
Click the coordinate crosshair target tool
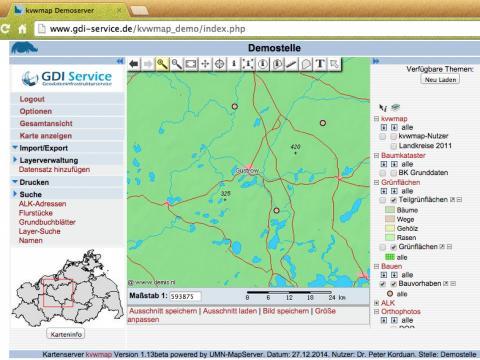(x=220, y=64)
